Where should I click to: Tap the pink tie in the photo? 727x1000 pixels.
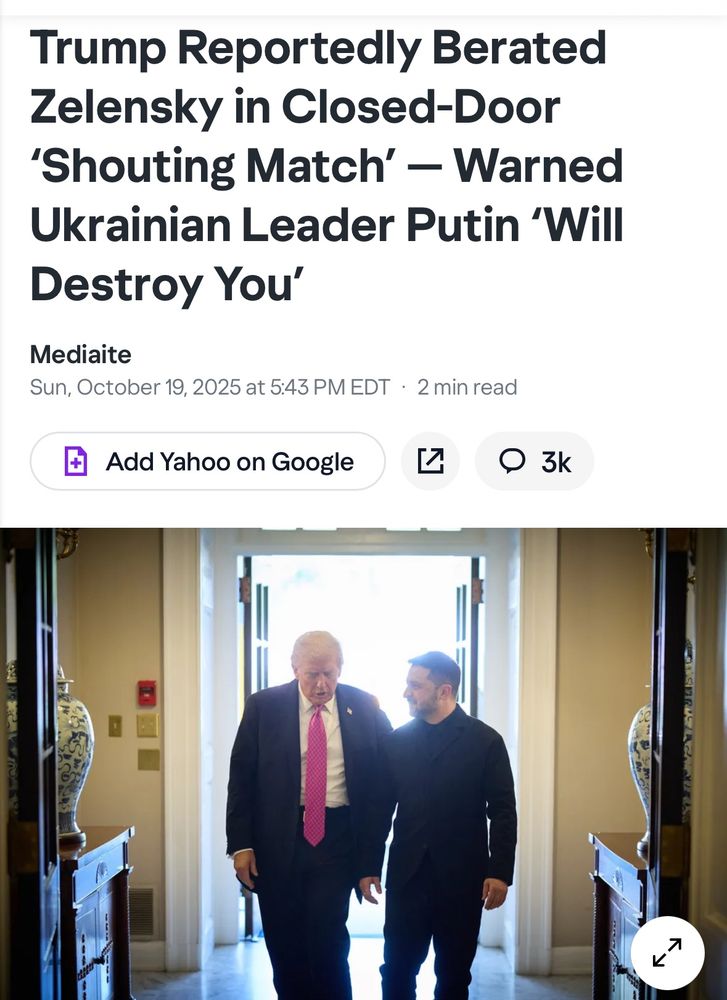point(315,774)
